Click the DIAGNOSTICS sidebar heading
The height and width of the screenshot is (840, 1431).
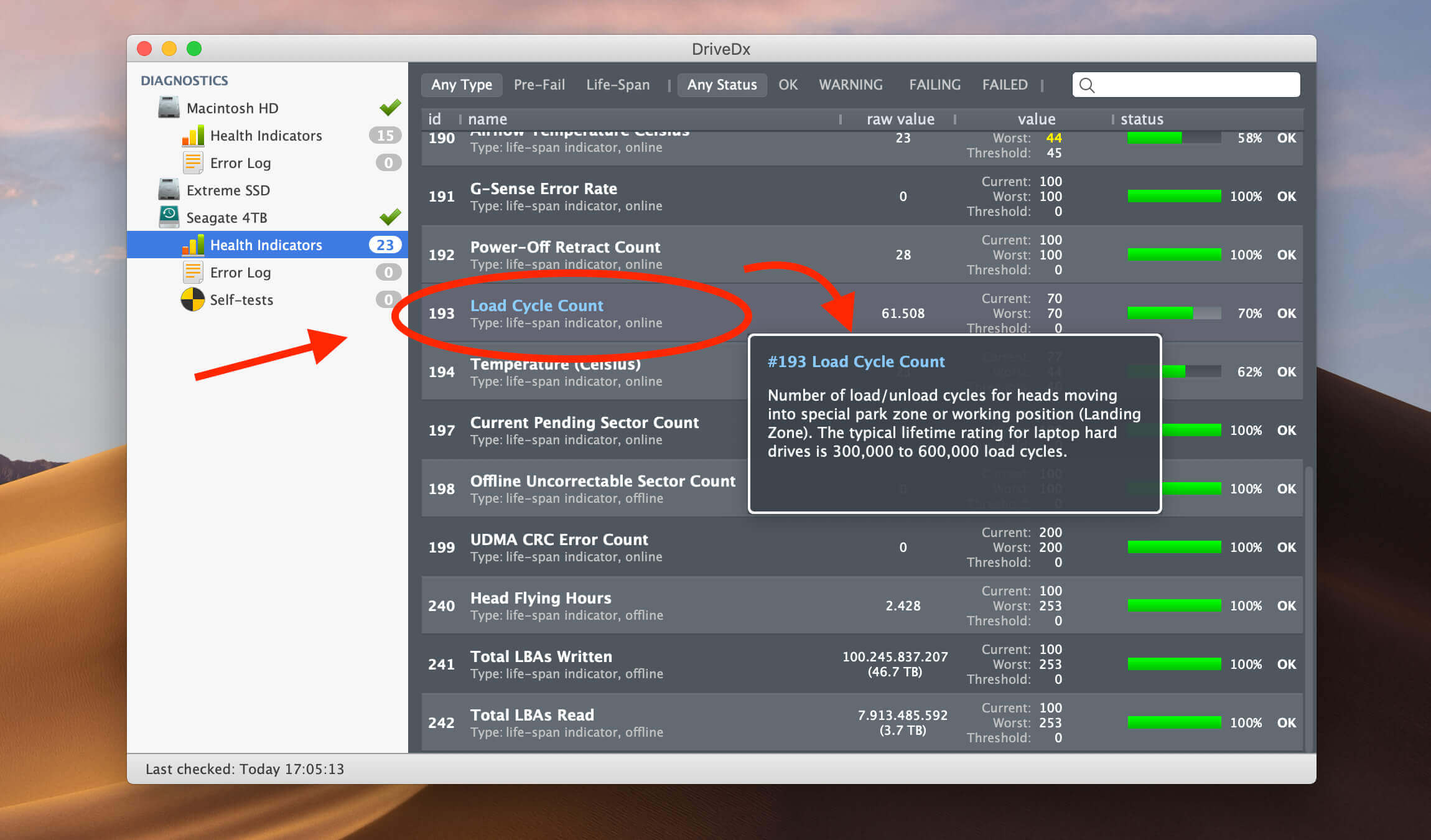pos(184,80)
